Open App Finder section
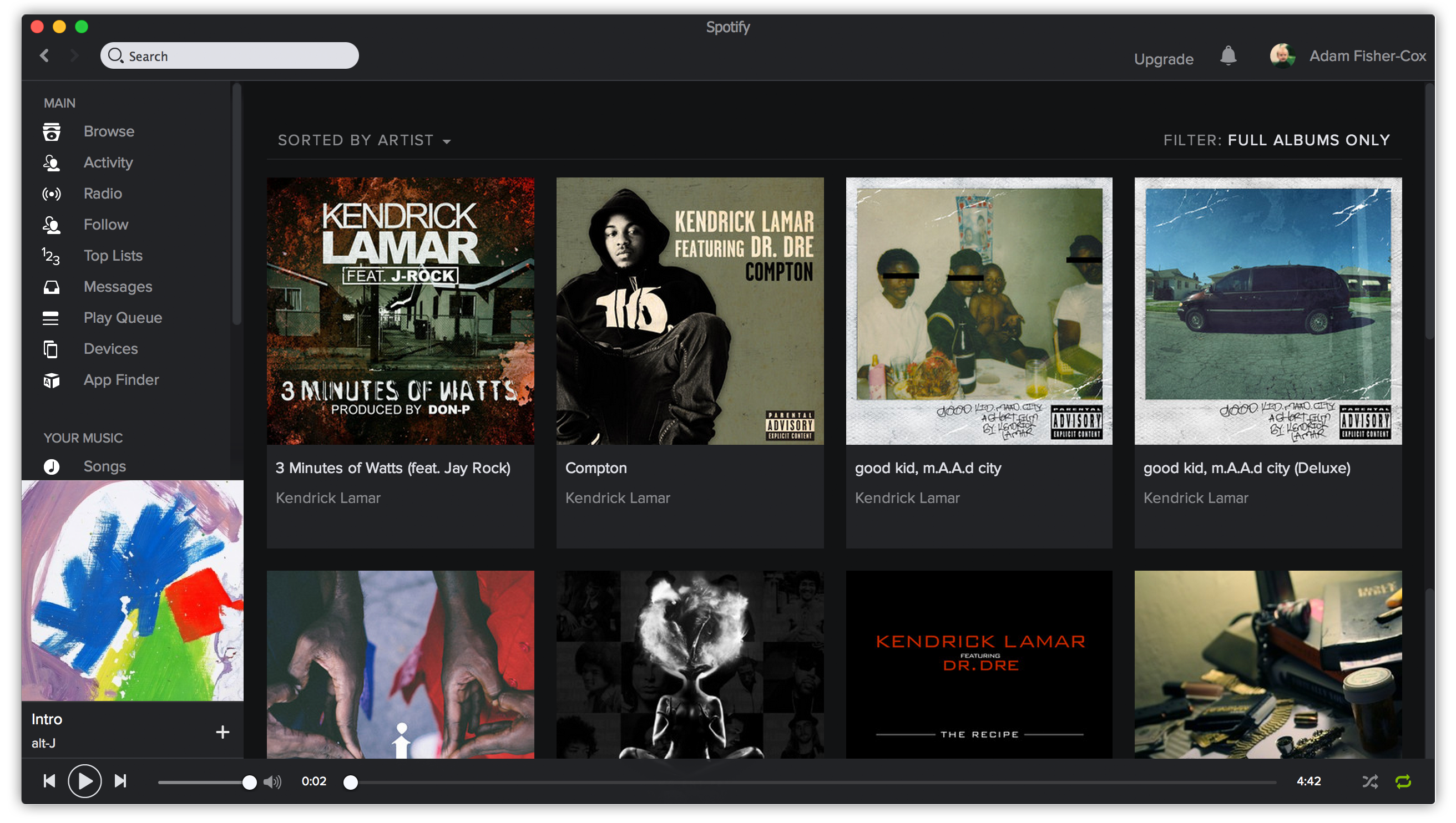This screenshot has width=1456, height=823. (121, 380)
